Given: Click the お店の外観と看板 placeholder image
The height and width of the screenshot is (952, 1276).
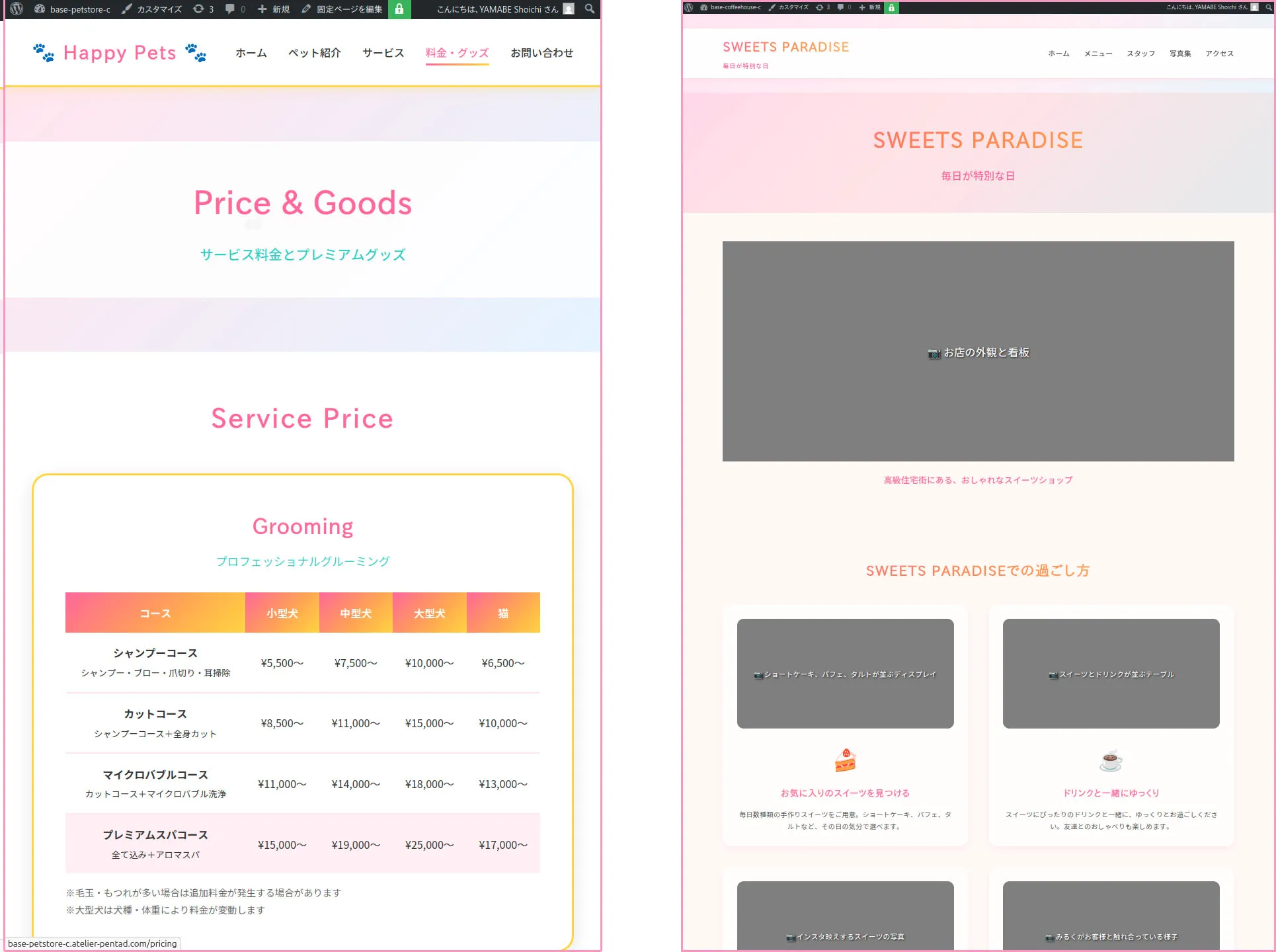Looking at the screenshot, I should click(x=978, y=352).
